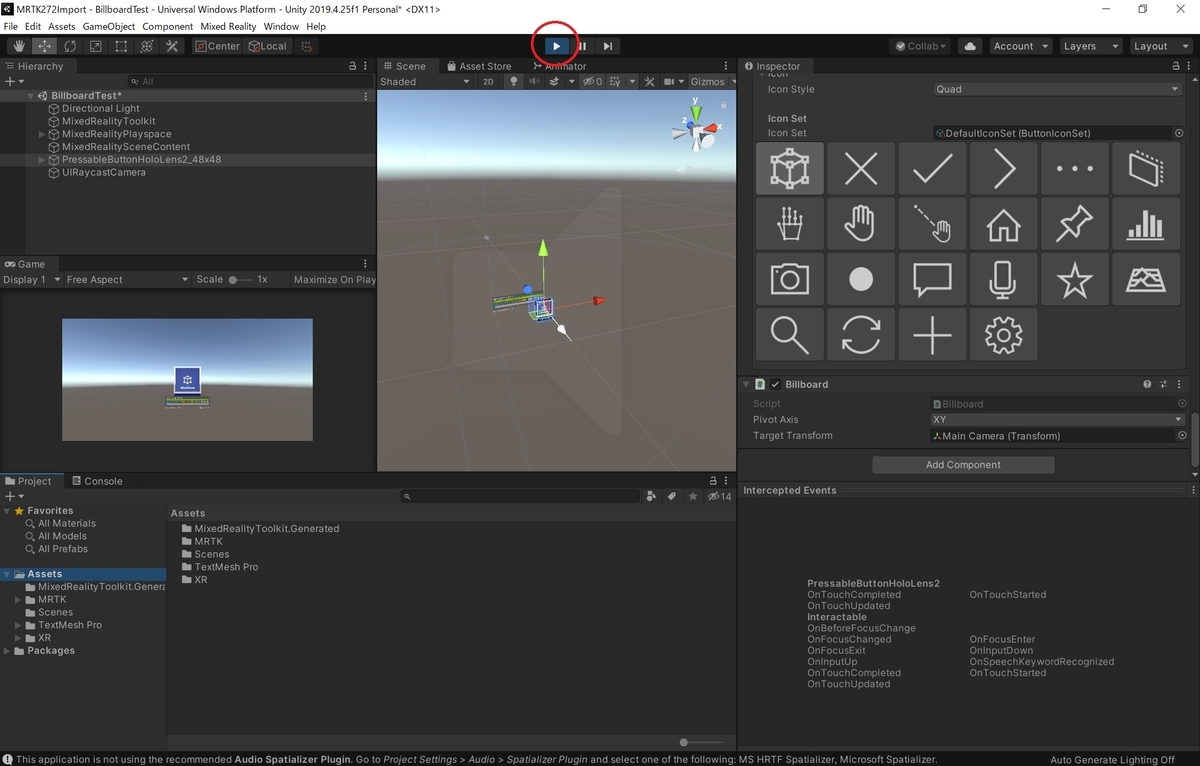
Task: Expand PressableButtonHoloLens2_48x48 in Hierarchy
Action: (x=42, y=160)
